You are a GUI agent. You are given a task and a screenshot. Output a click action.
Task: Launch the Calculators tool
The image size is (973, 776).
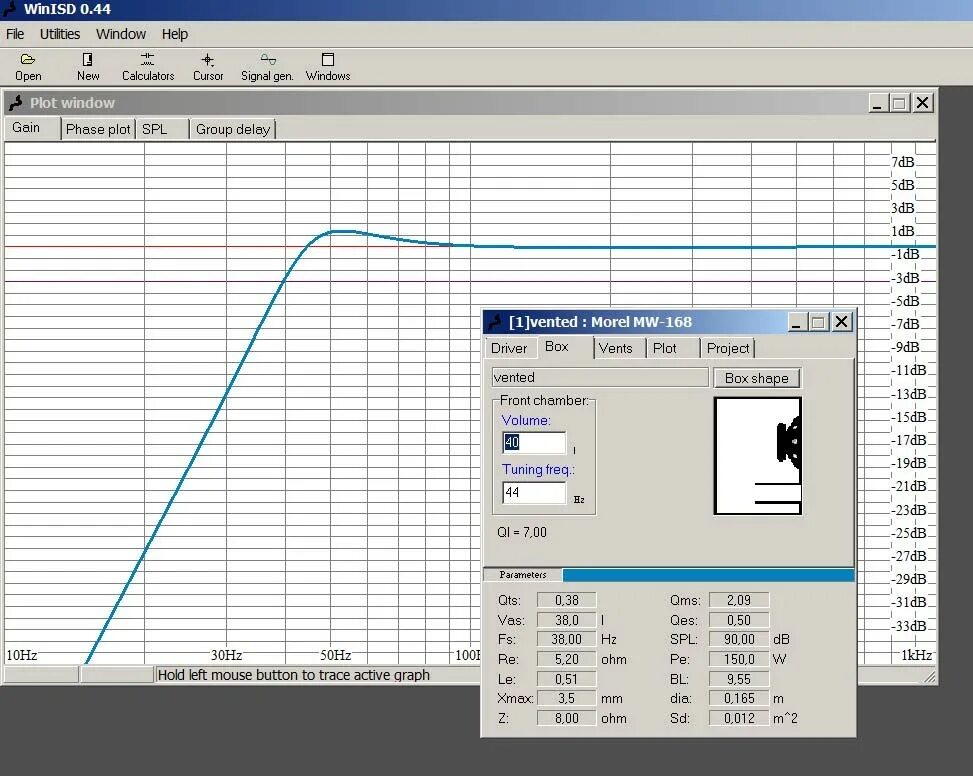pos(148,66)
